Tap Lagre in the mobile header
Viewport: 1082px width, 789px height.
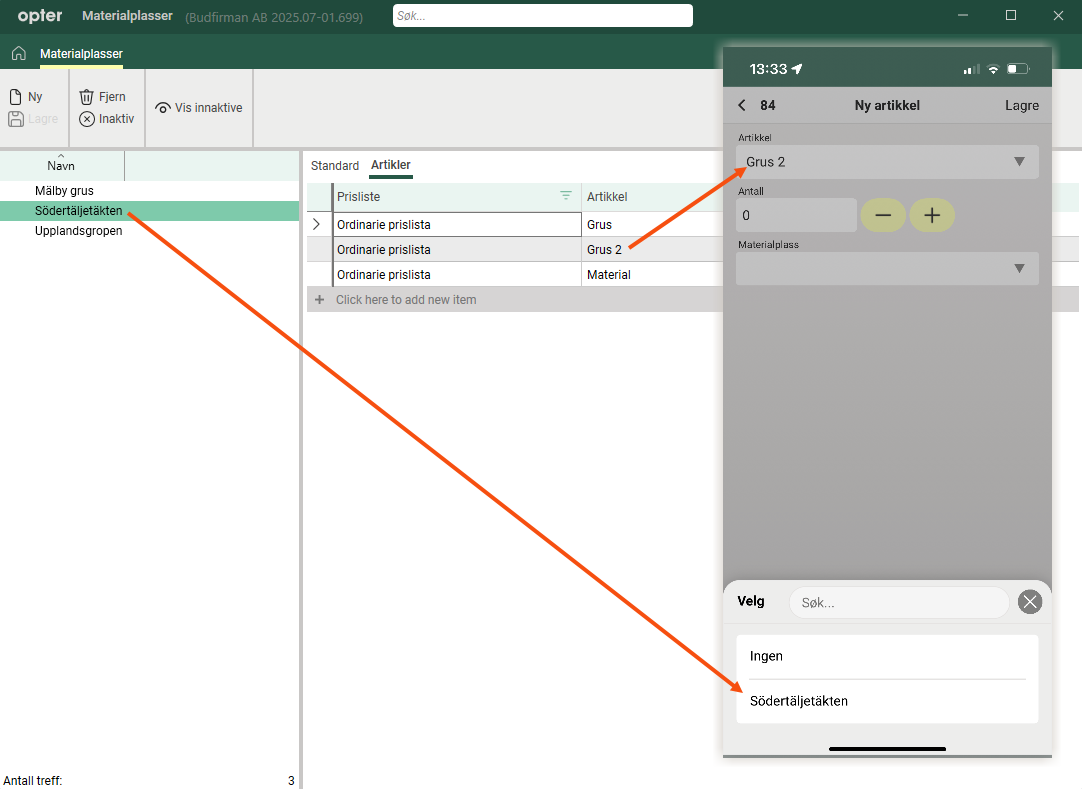(x=1021, y=105)
